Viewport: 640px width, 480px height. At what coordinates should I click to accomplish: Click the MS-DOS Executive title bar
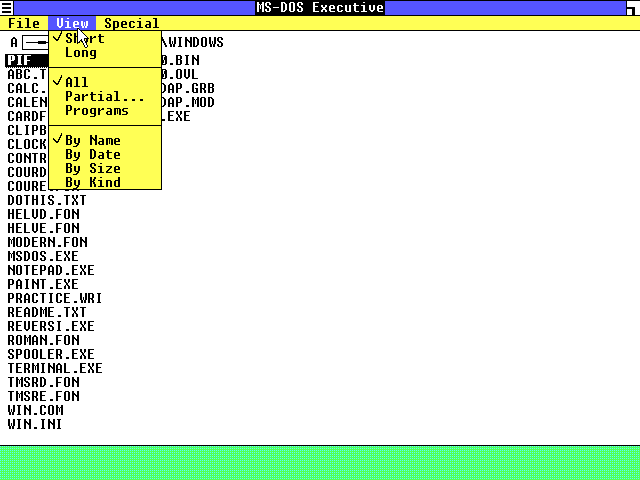click(x=320, y=7)
